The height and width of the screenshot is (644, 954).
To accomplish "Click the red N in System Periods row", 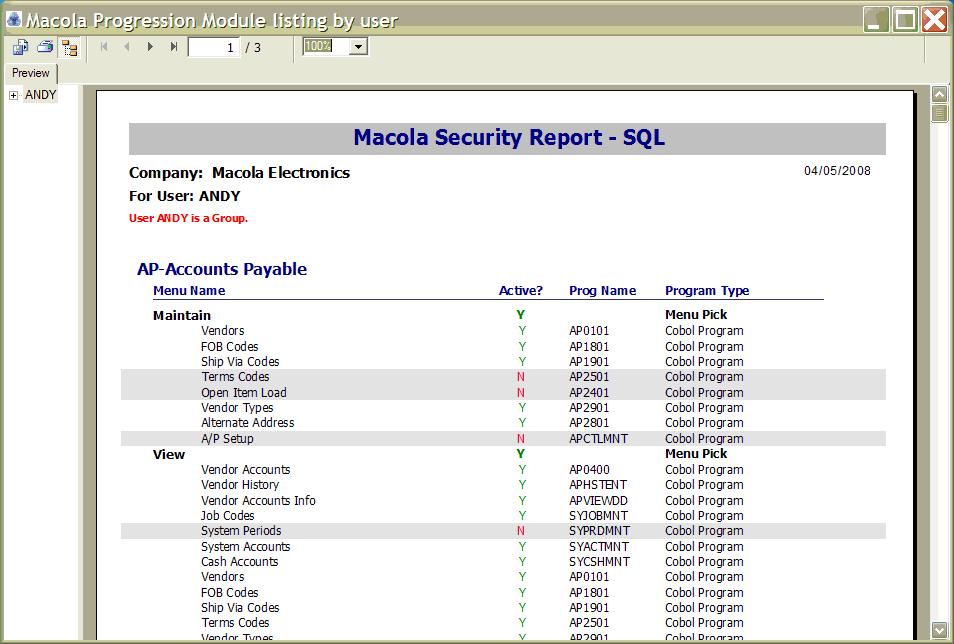I will (x=521, y=531).
